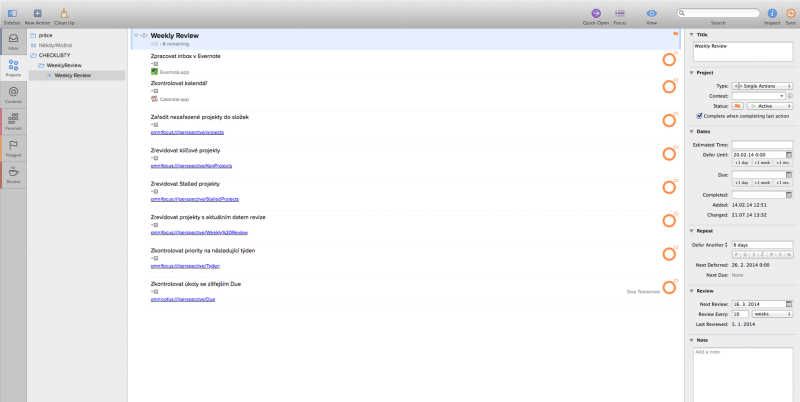Click the Focus toolbar icon
Screen dimensions: 800x402
[x=619, y=12]
